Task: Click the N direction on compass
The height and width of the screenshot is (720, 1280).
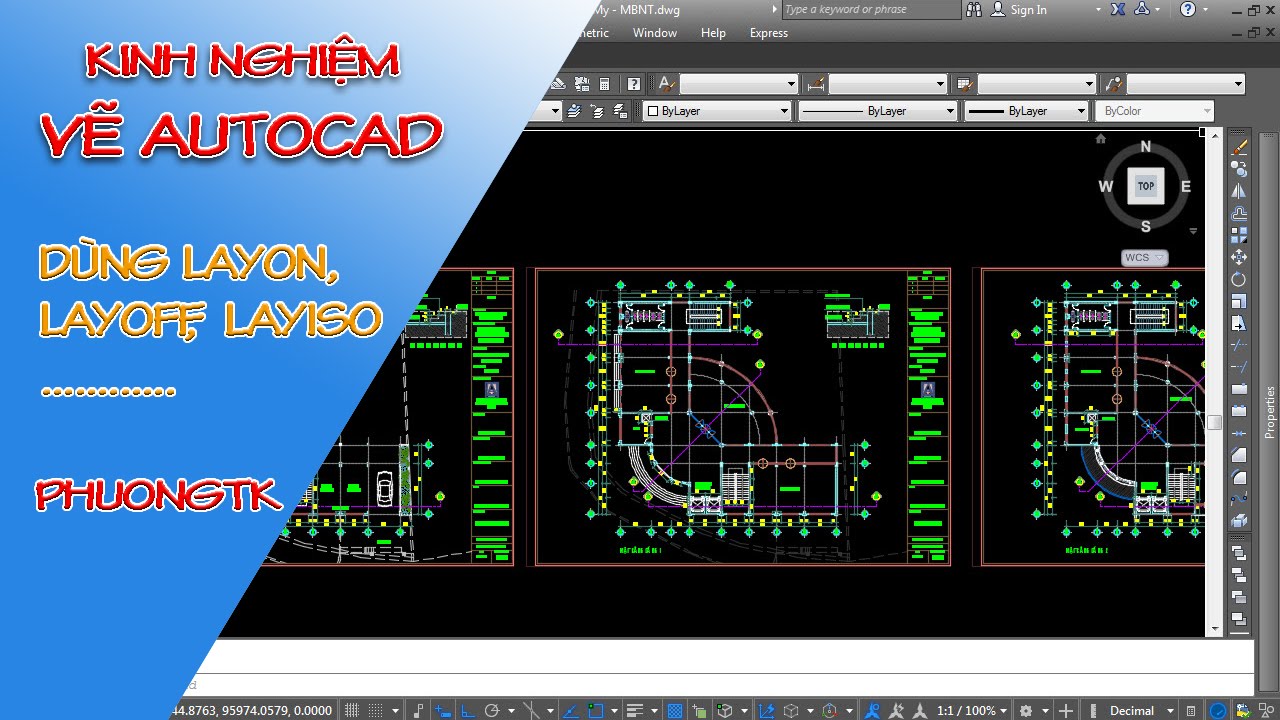Action: (x=1146, y=147)
